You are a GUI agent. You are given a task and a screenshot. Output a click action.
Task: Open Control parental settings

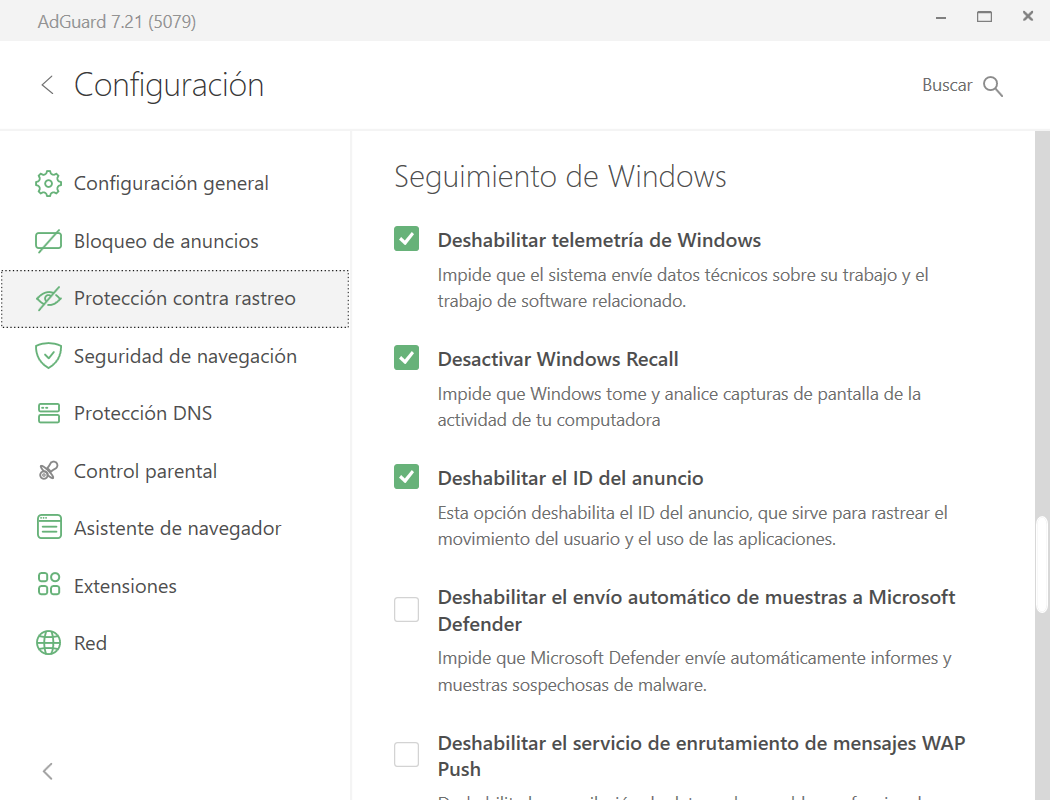pos(175,471)
